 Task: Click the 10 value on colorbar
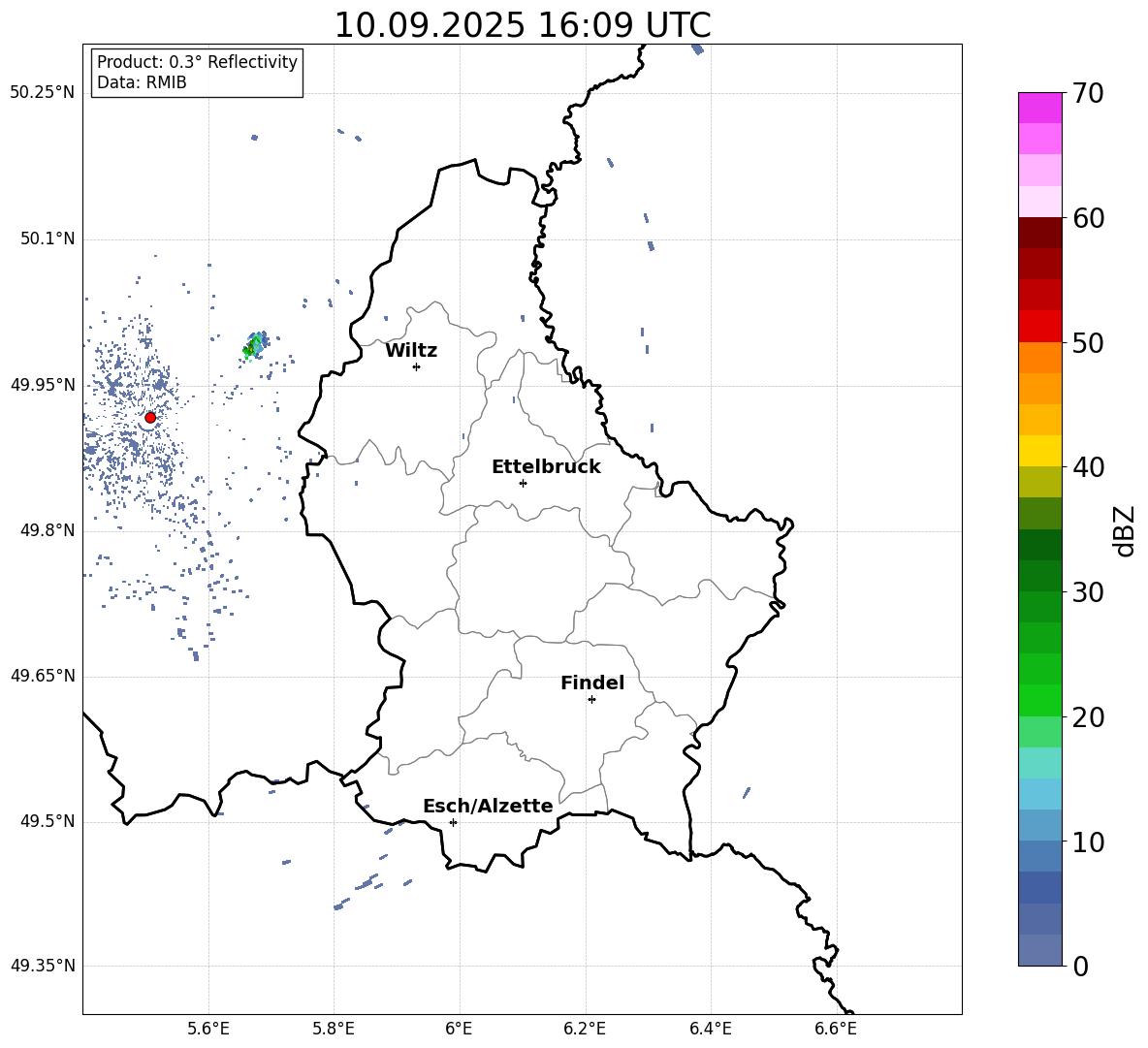point(1088,842)
